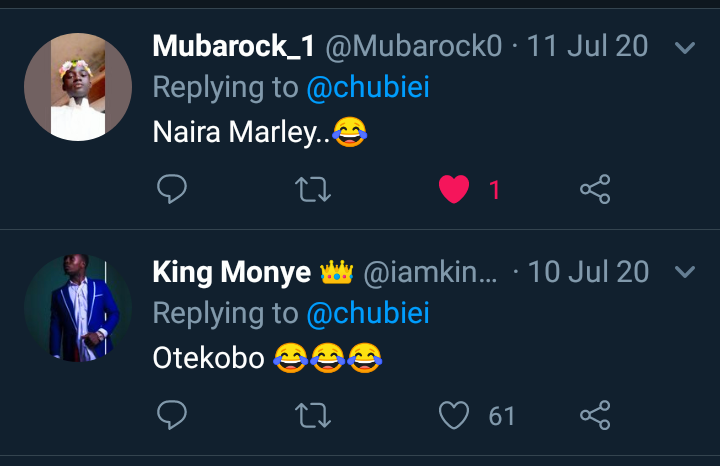Screen dimensions: 720x466
Task: Open the 10 Jul 20 timestamp
Action: (588, 272)
